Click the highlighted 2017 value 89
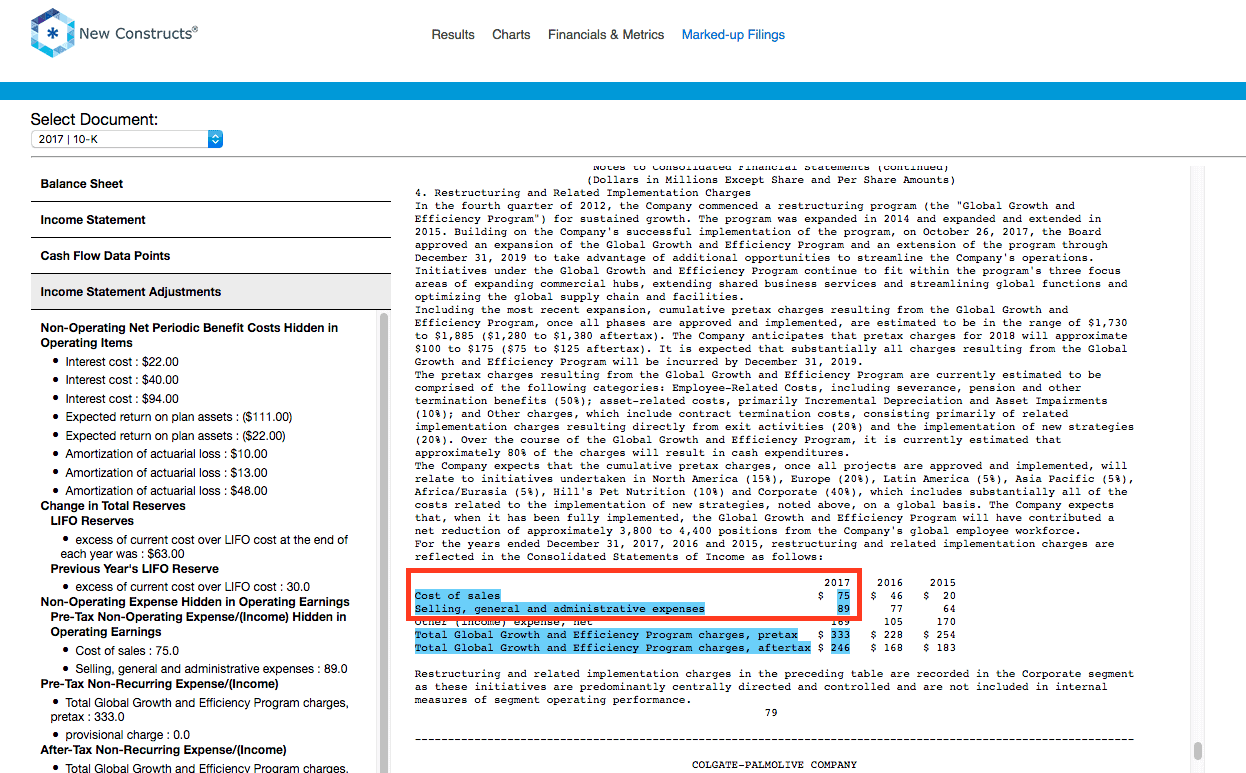The height and width of the screenshot is (773, 1246). click(x=843, y=609)
